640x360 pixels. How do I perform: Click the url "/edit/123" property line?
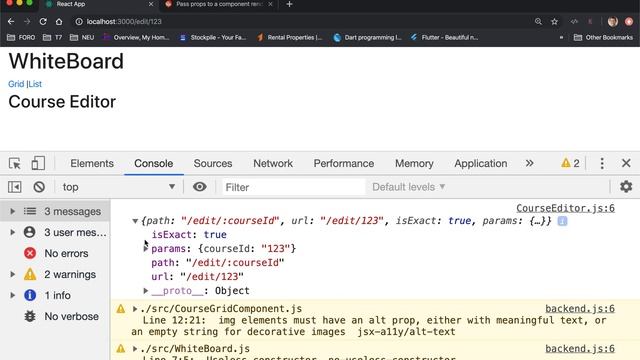(x=197, y=277)
